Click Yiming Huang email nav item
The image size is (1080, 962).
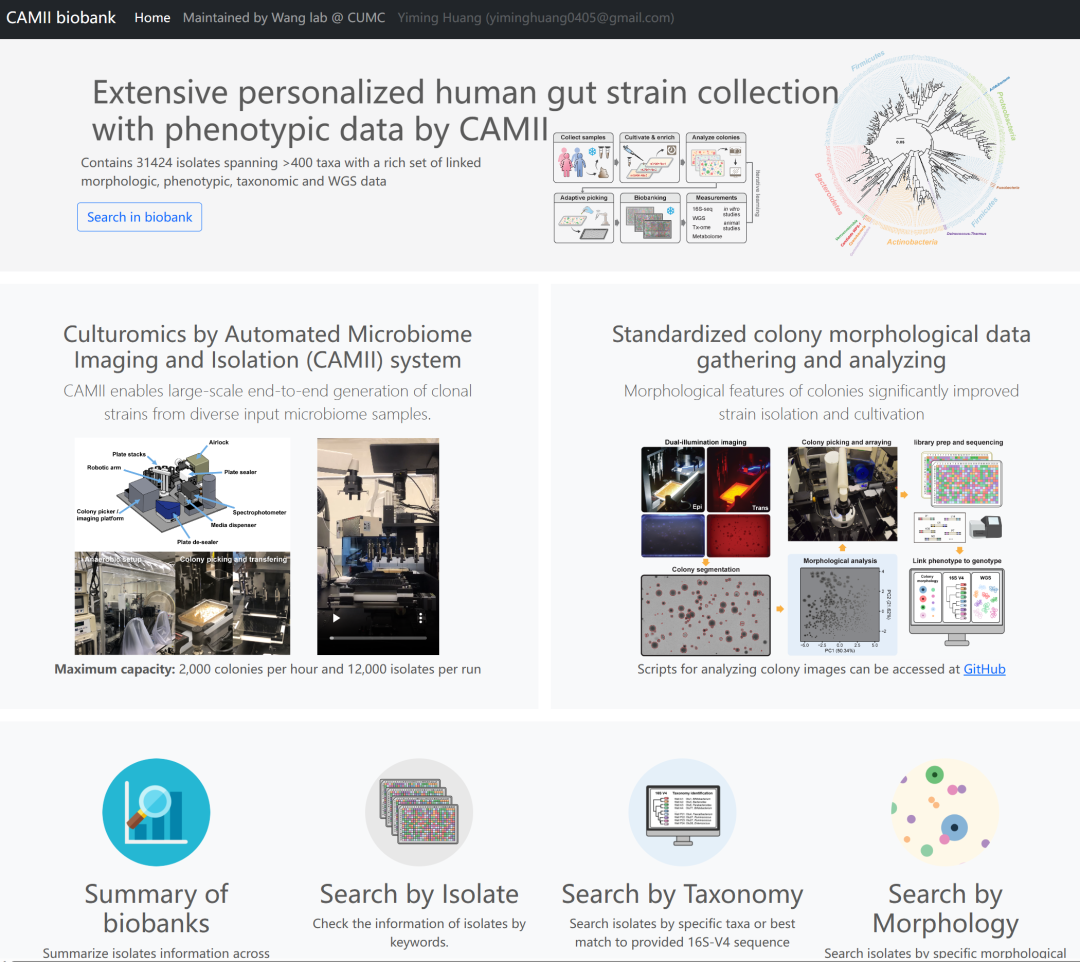tap(536, 18)
